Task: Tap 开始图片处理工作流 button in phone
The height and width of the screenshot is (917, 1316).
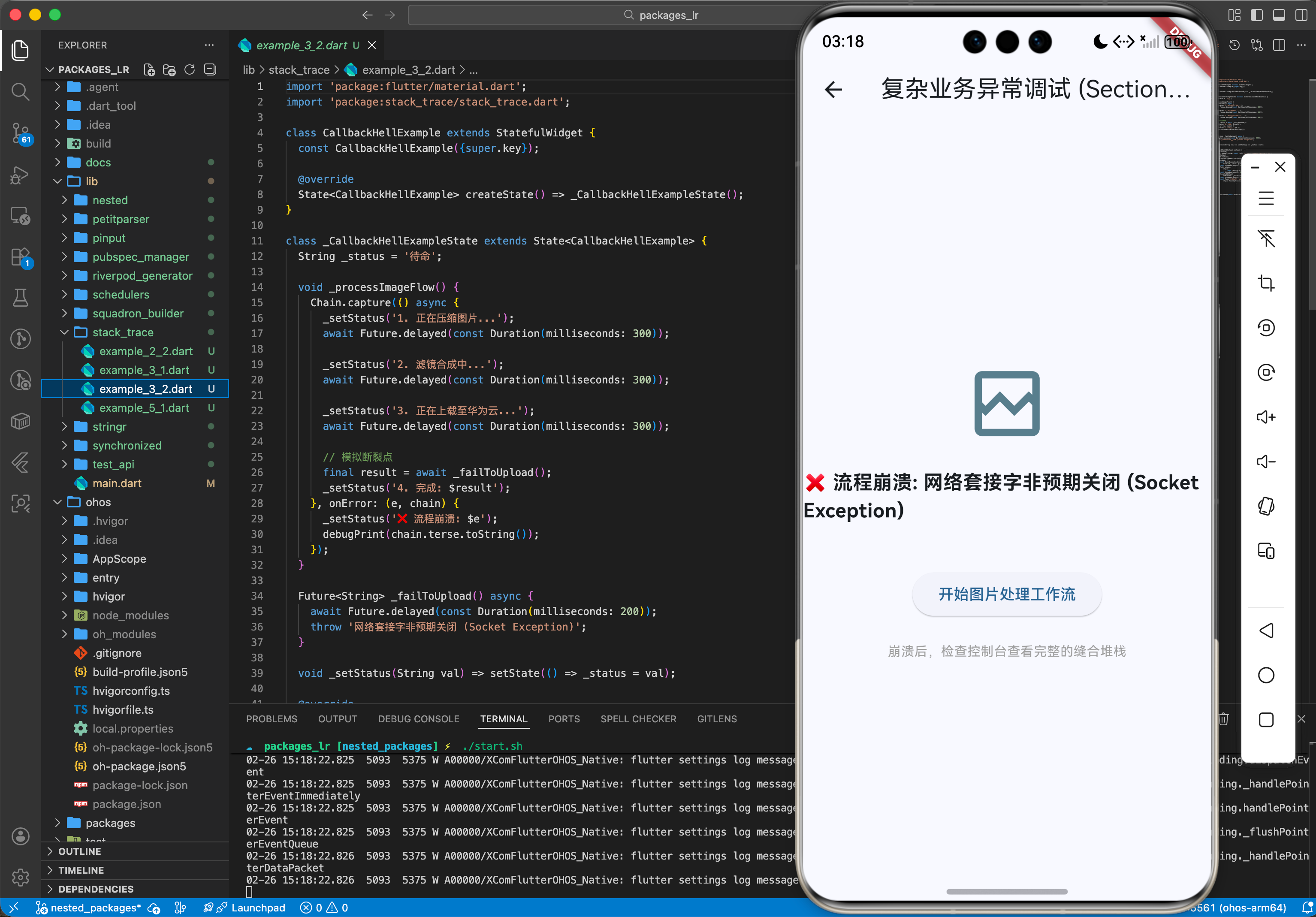Action: pyautogui.click(x=1006, y=594)
